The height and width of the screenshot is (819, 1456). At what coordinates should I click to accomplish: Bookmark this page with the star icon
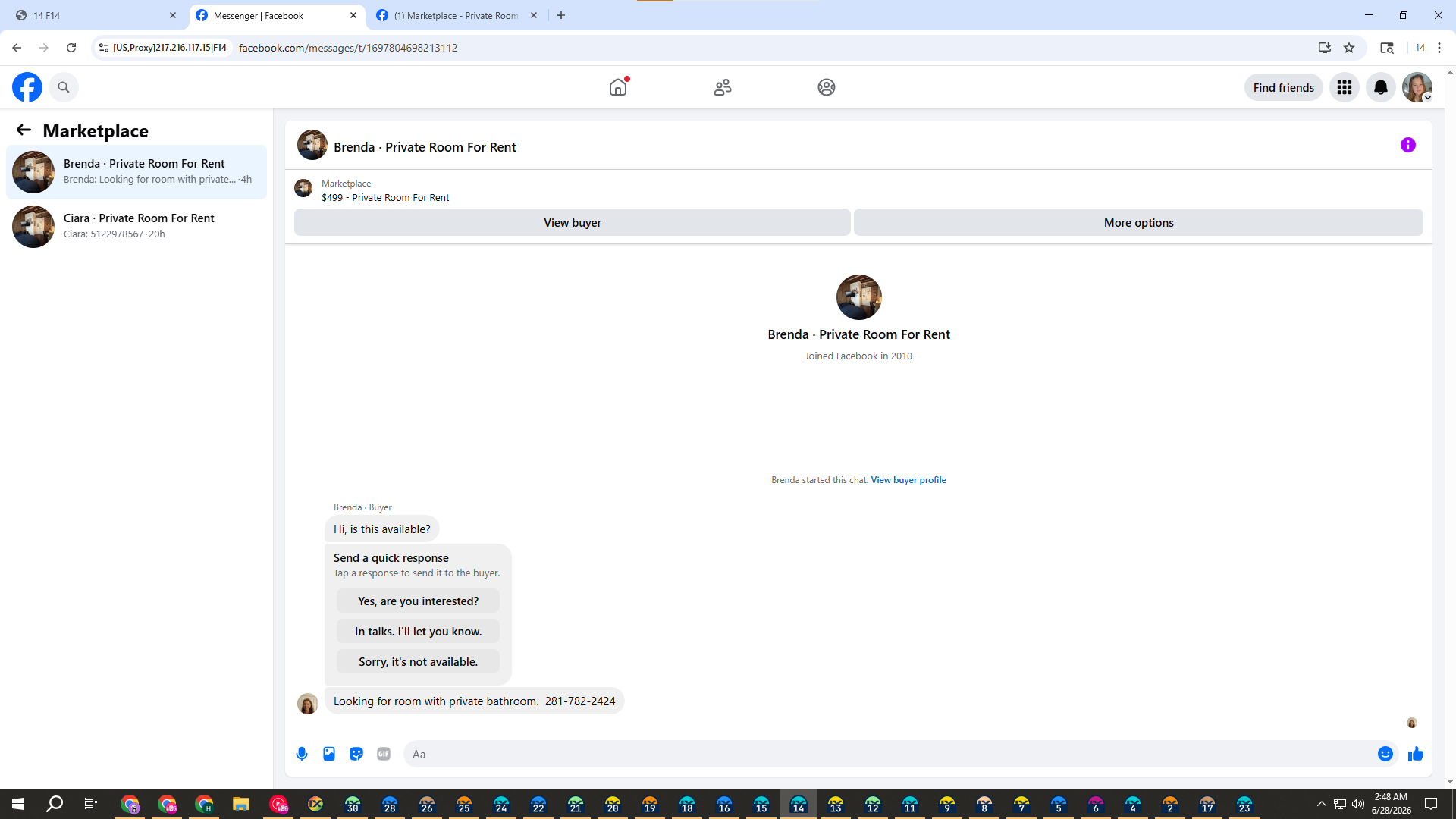1349,48
